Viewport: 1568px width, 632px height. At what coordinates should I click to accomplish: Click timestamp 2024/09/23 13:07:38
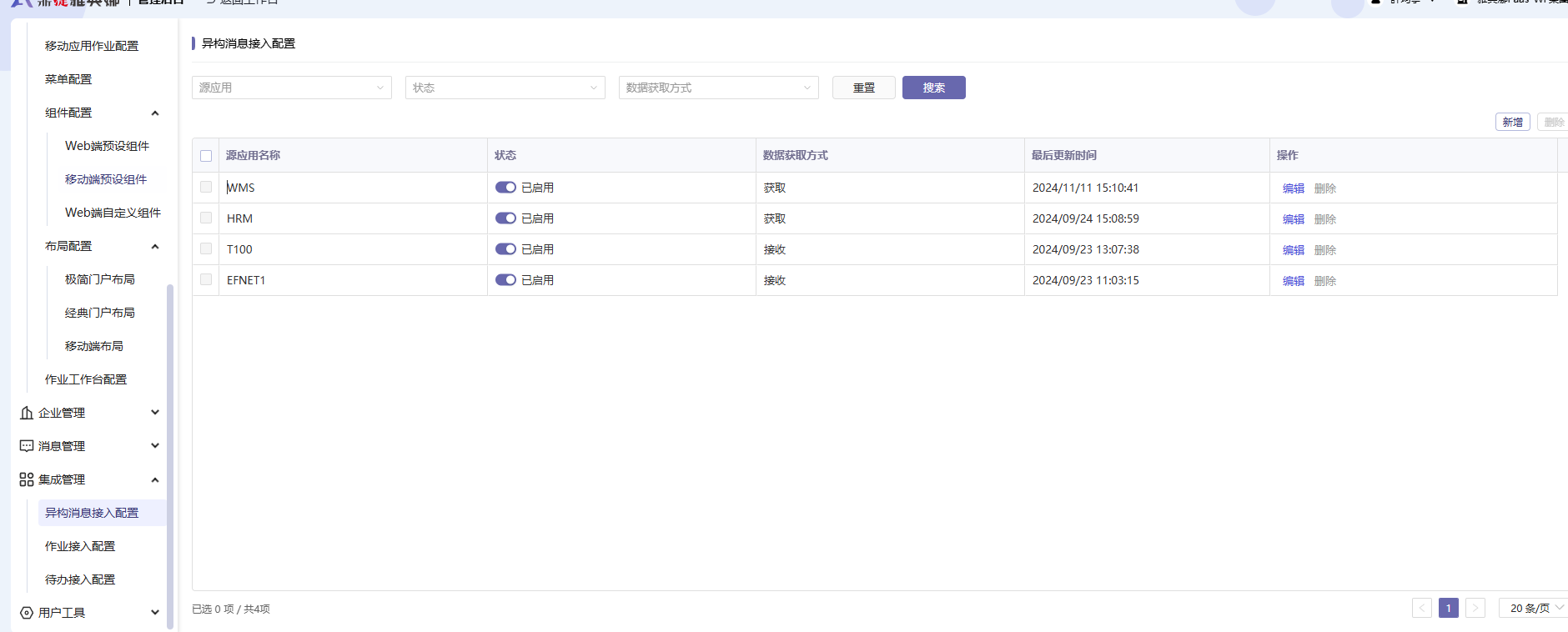click(1085, 249)
